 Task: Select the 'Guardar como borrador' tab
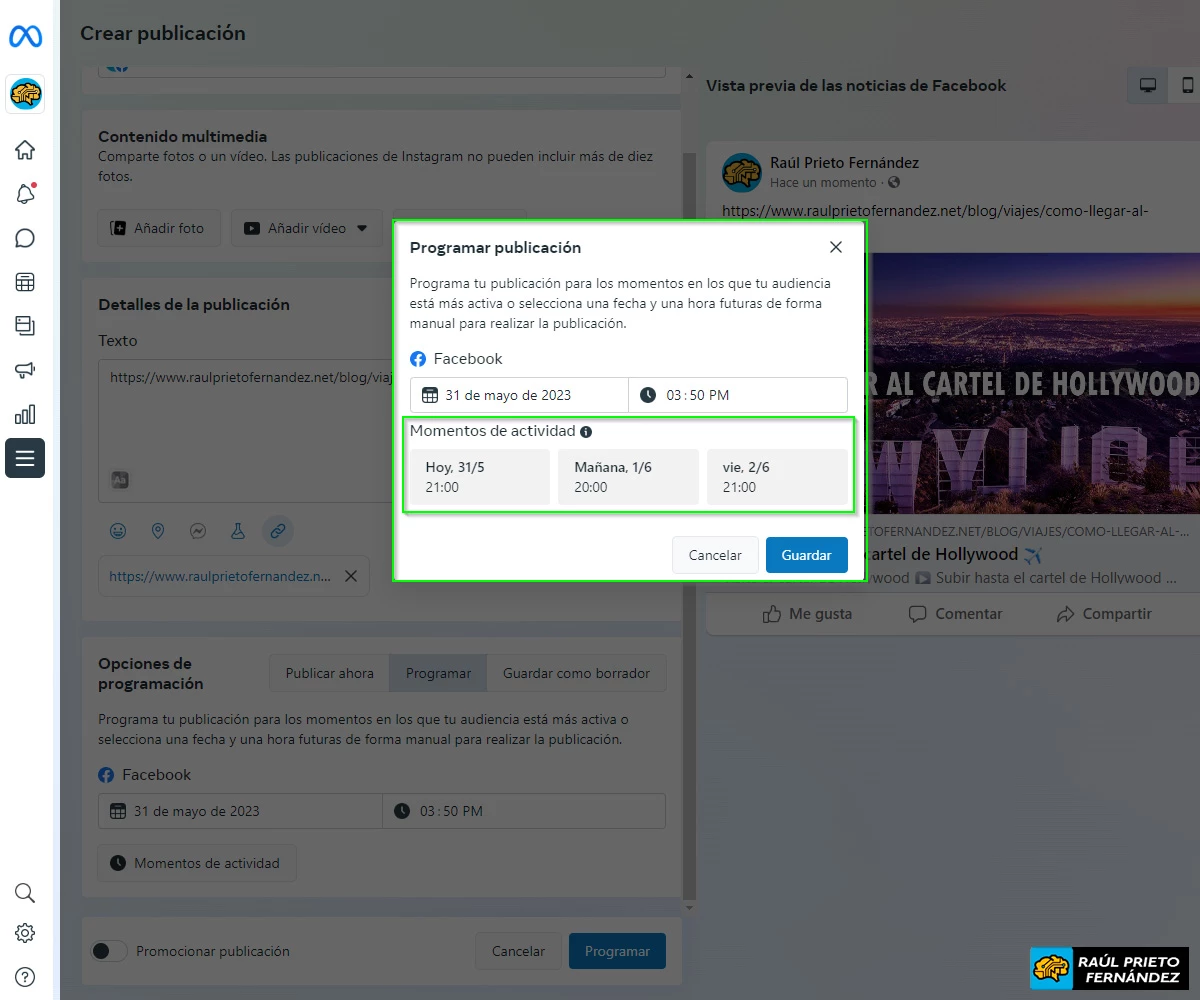(576, 673)
